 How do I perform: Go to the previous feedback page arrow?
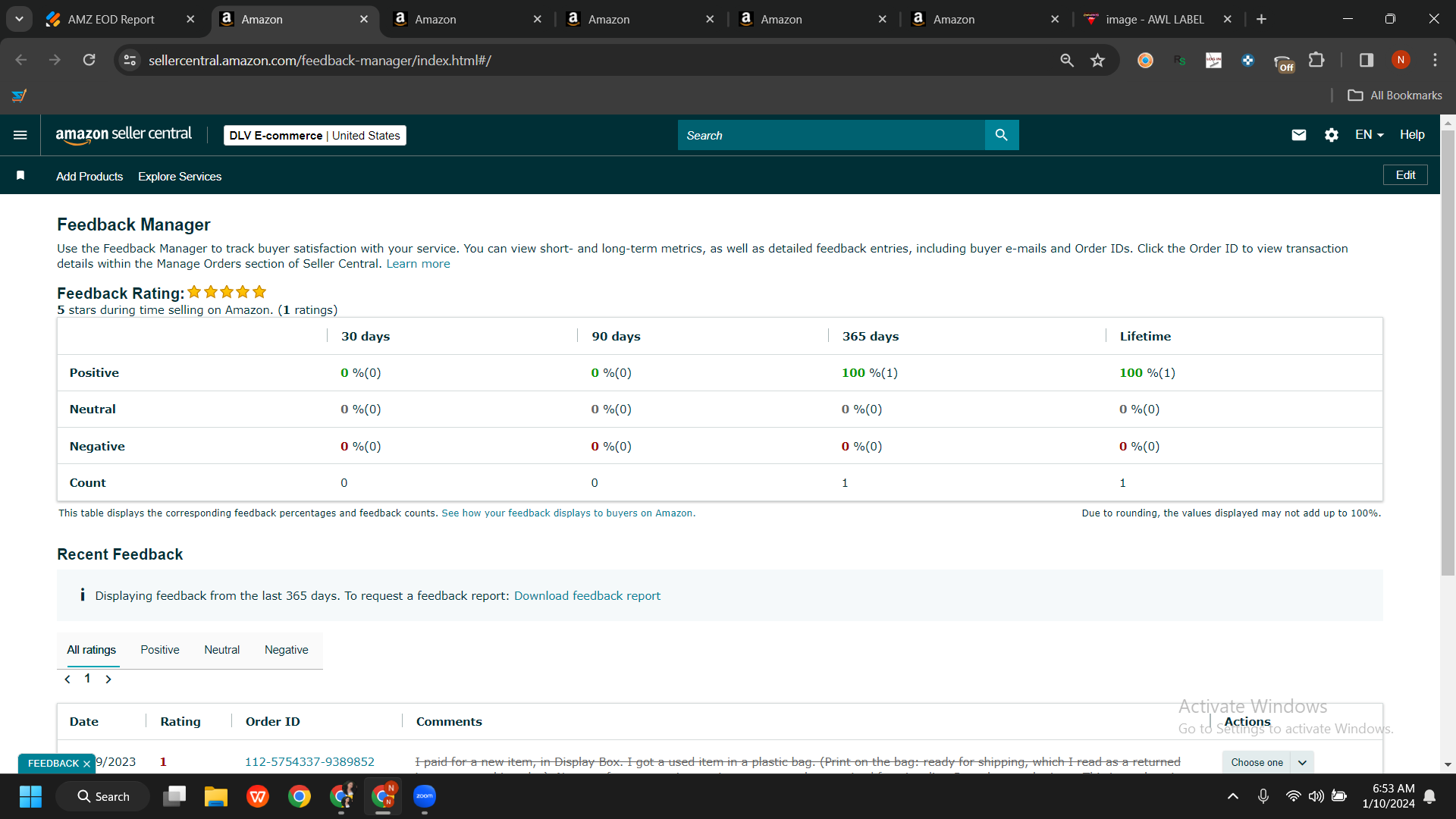point(67,679)
